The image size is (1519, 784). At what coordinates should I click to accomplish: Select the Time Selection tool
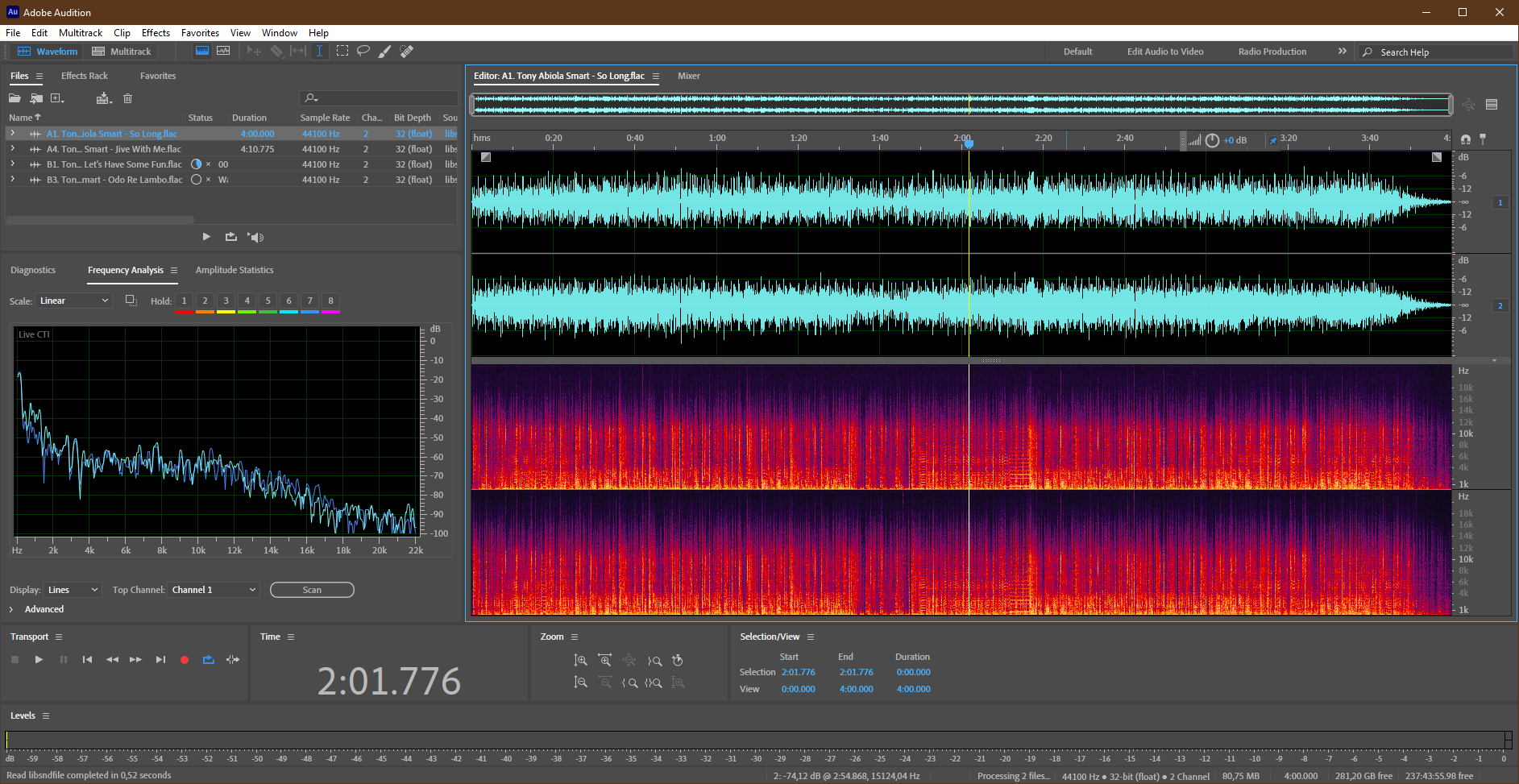tap(320, 51)
